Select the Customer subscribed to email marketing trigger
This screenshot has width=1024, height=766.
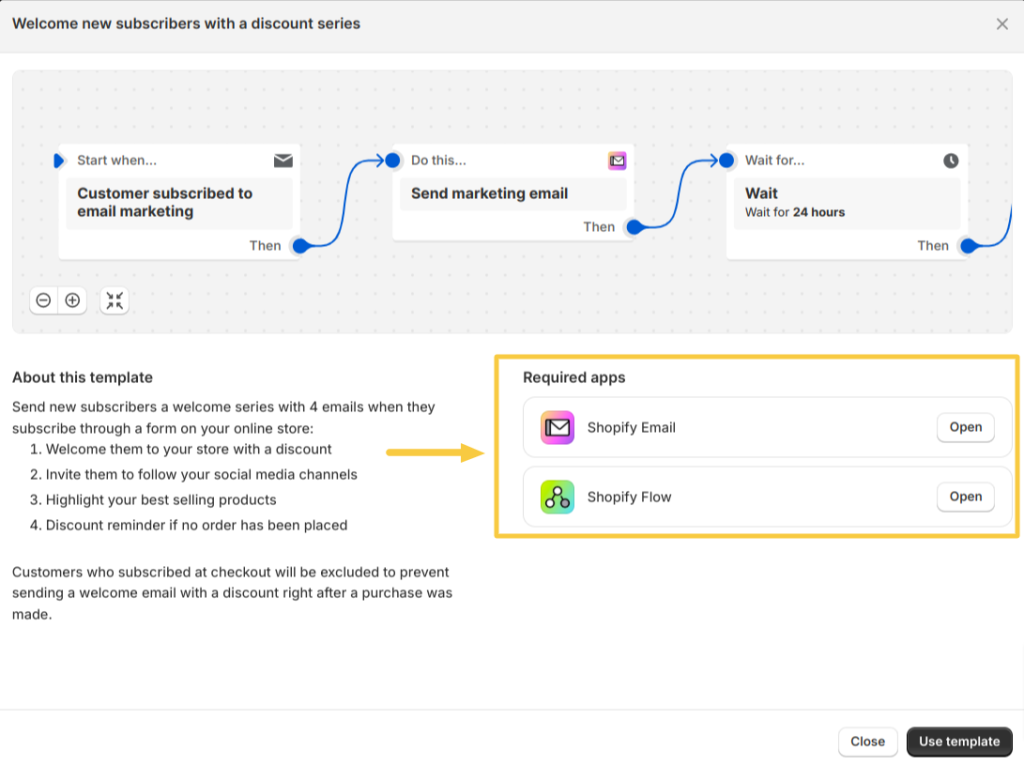179,202
